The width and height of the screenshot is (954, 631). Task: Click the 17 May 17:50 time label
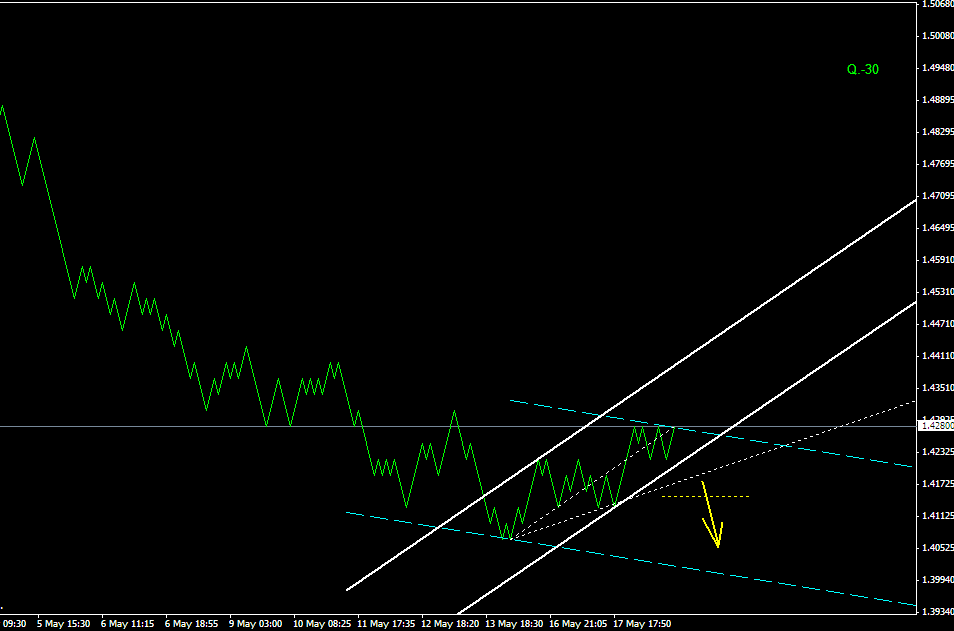point(642,624)
